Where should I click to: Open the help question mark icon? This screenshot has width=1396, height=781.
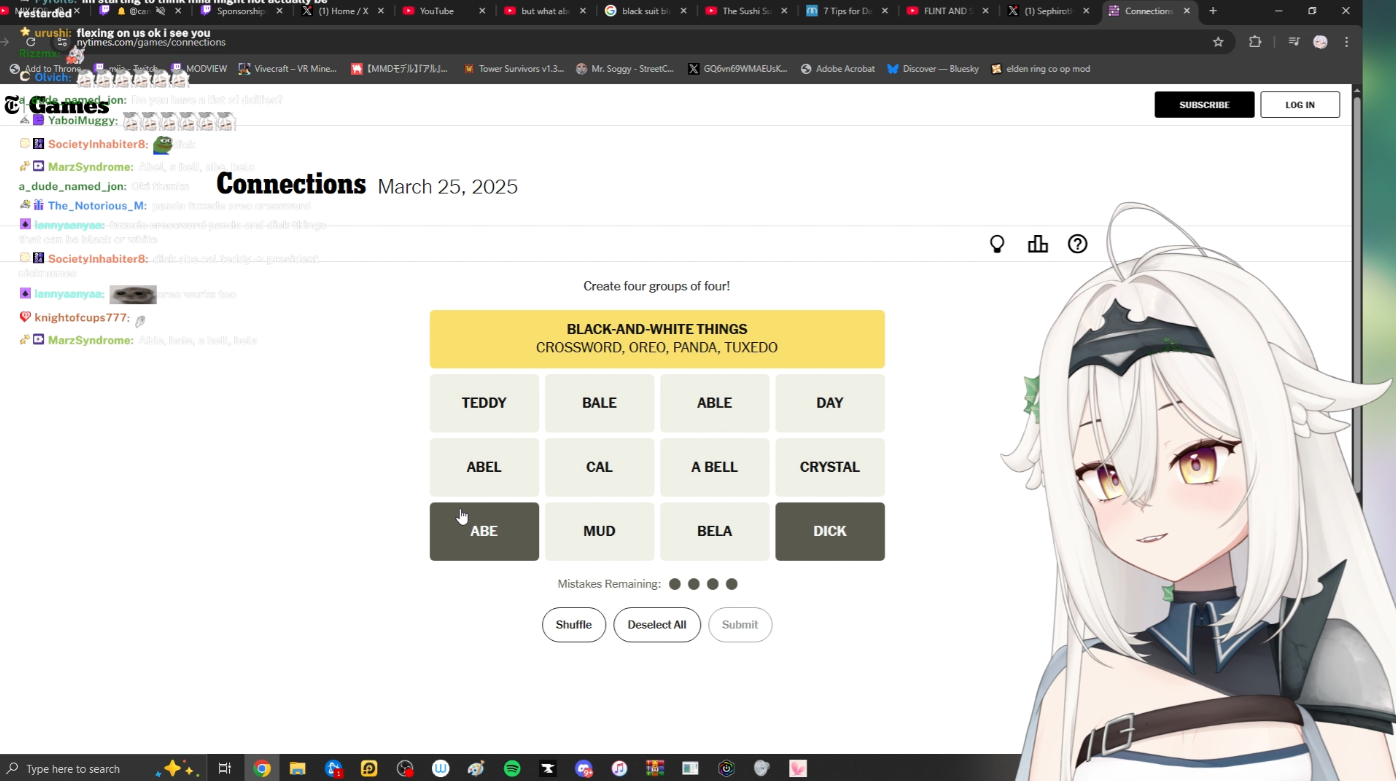coord(1077,244)
